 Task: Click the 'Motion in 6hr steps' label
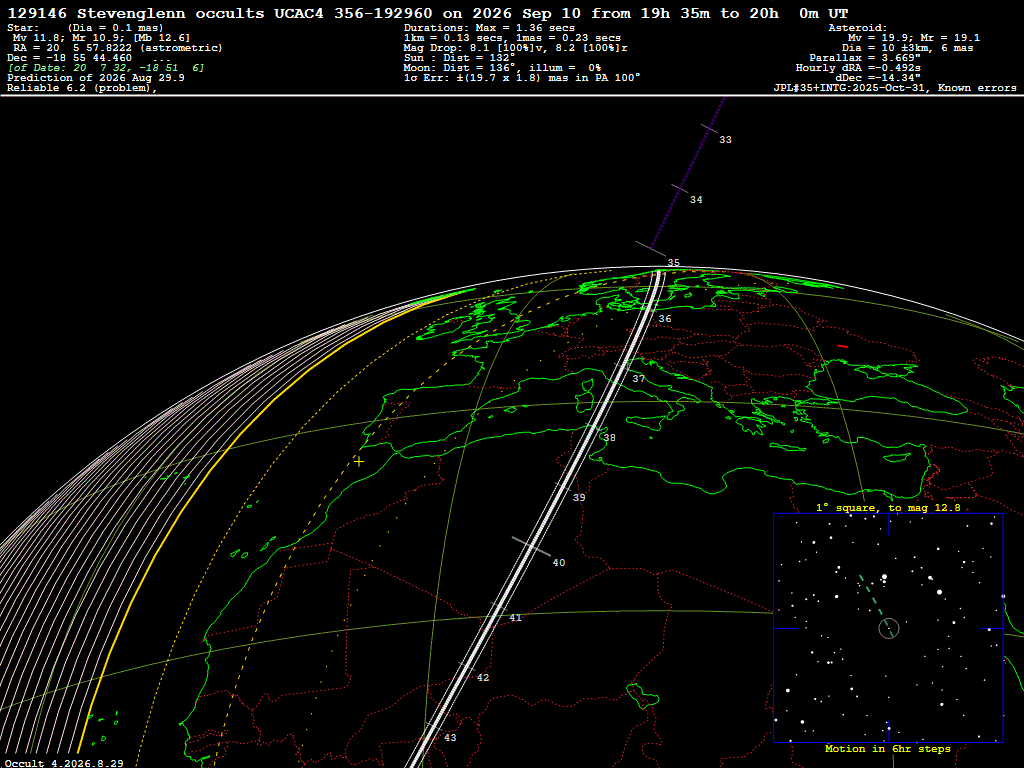(888, 749)
